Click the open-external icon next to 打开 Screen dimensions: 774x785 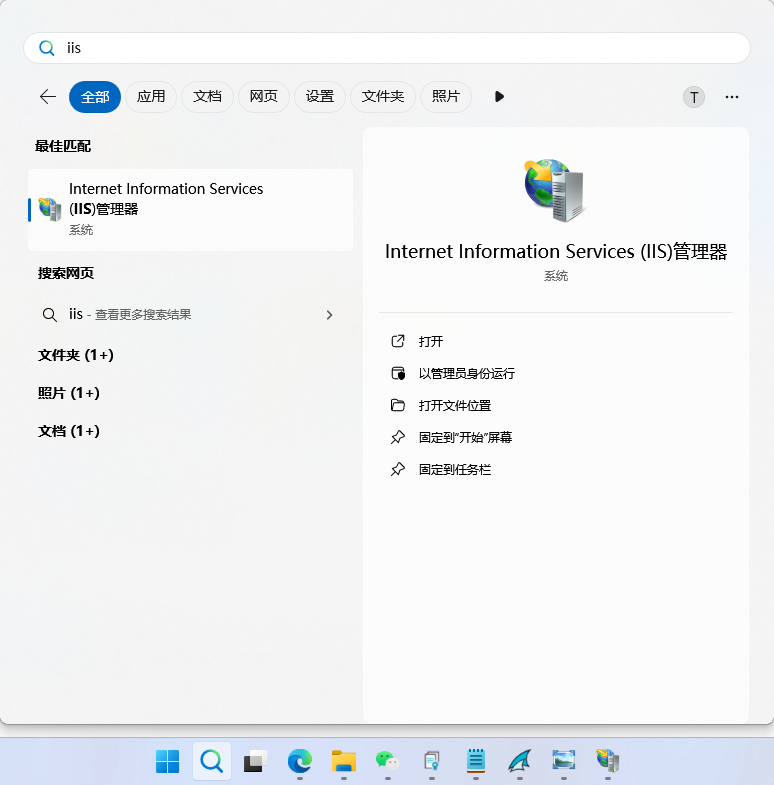tap(398, 341)
